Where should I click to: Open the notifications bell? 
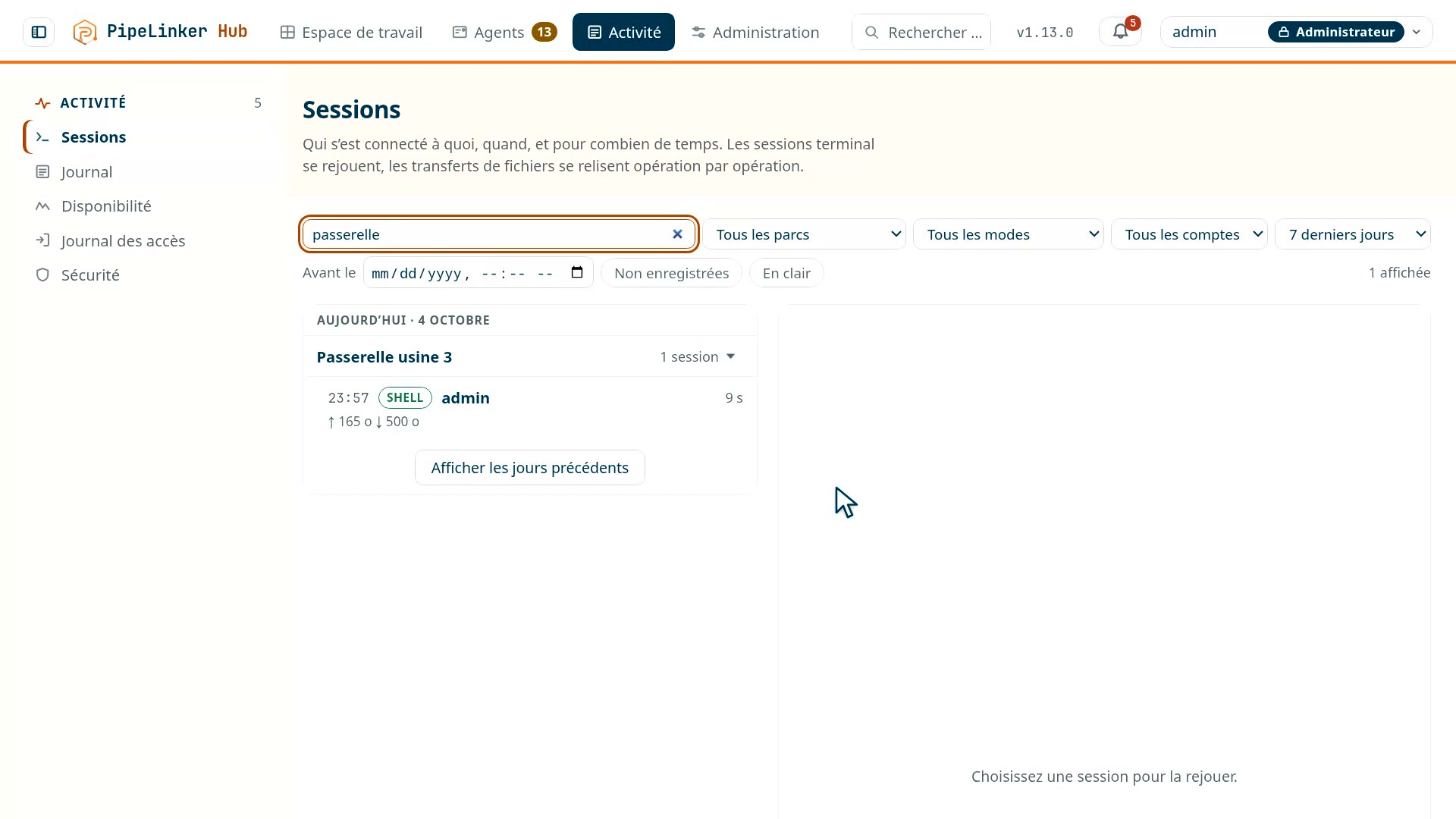coord(1120,32)
